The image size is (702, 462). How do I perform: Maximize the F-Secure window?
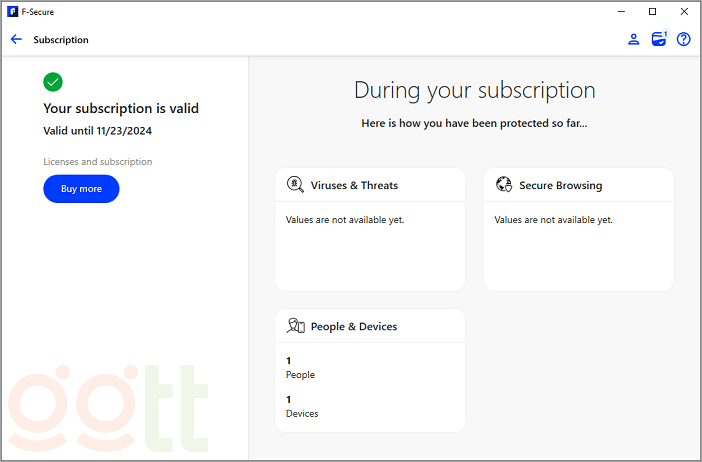tap(652, 12)
